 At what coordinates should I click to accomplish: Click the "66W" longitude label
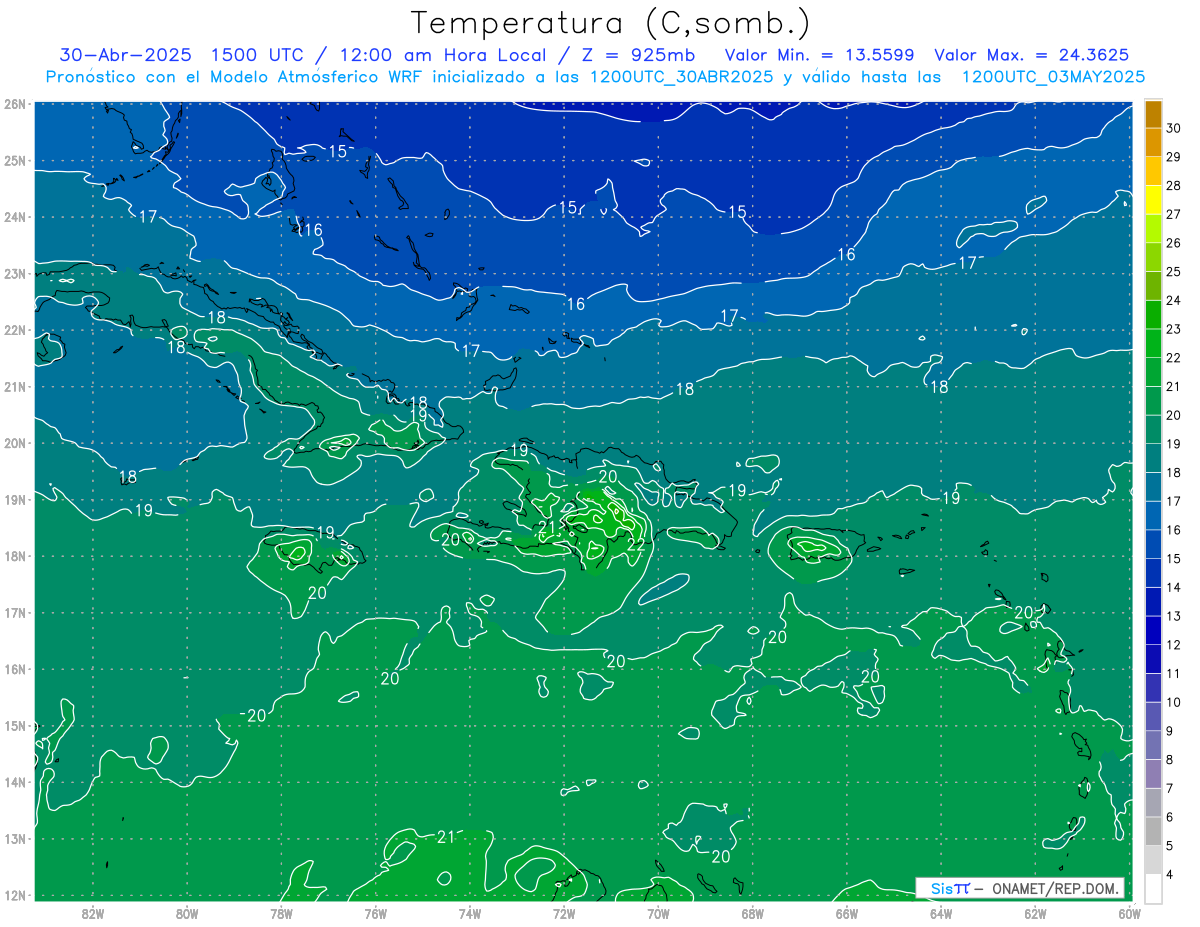(x=847, y=912)
